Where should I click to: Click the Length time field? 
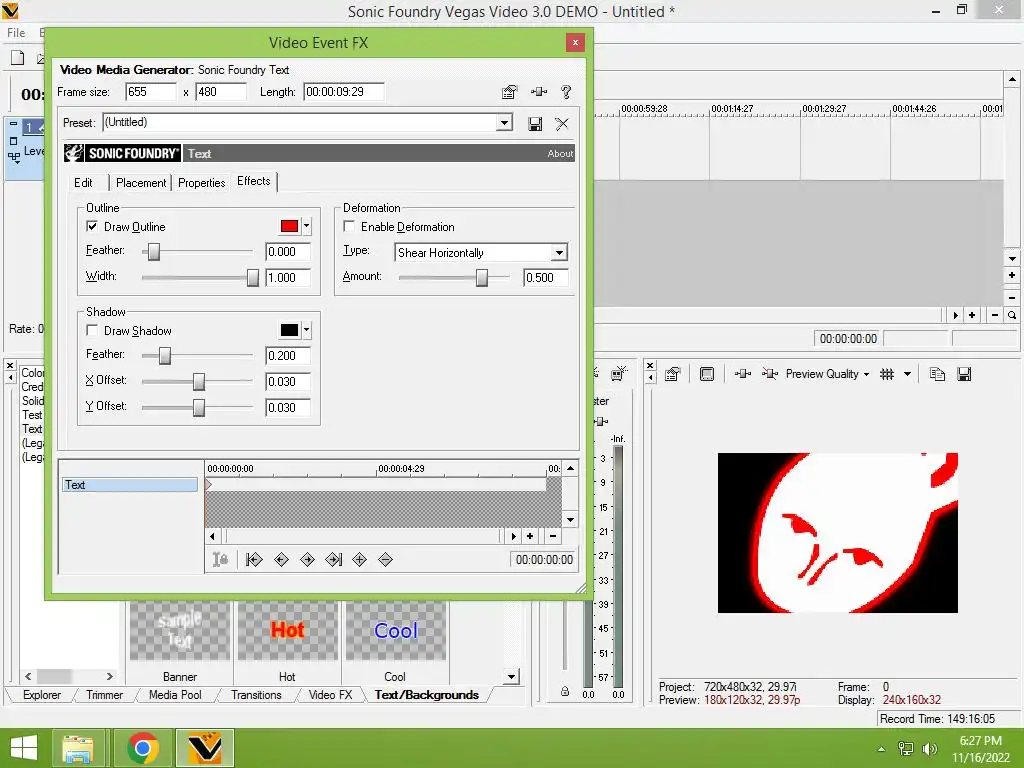(344, 92)
